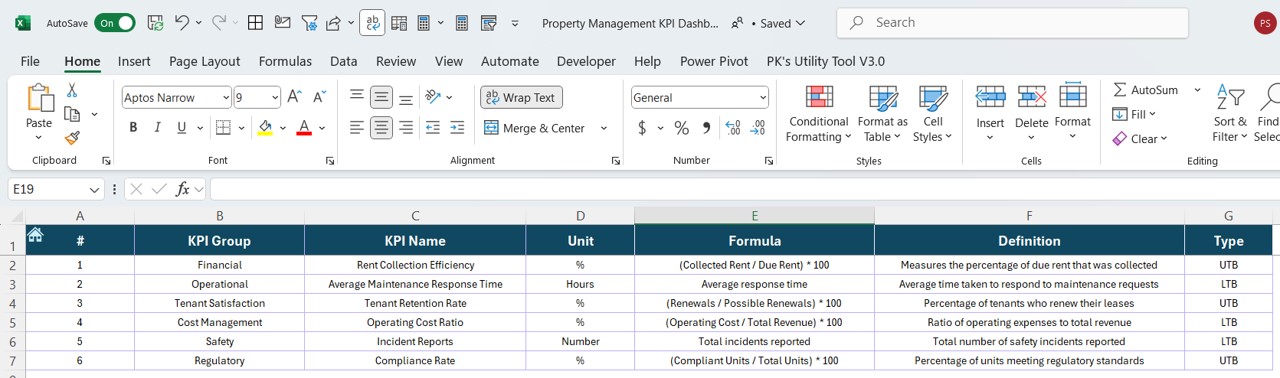Click the Copy icon in Clipboard group
The height and width of the screenshot is (378, 1280).
click(x=72, y=114)
